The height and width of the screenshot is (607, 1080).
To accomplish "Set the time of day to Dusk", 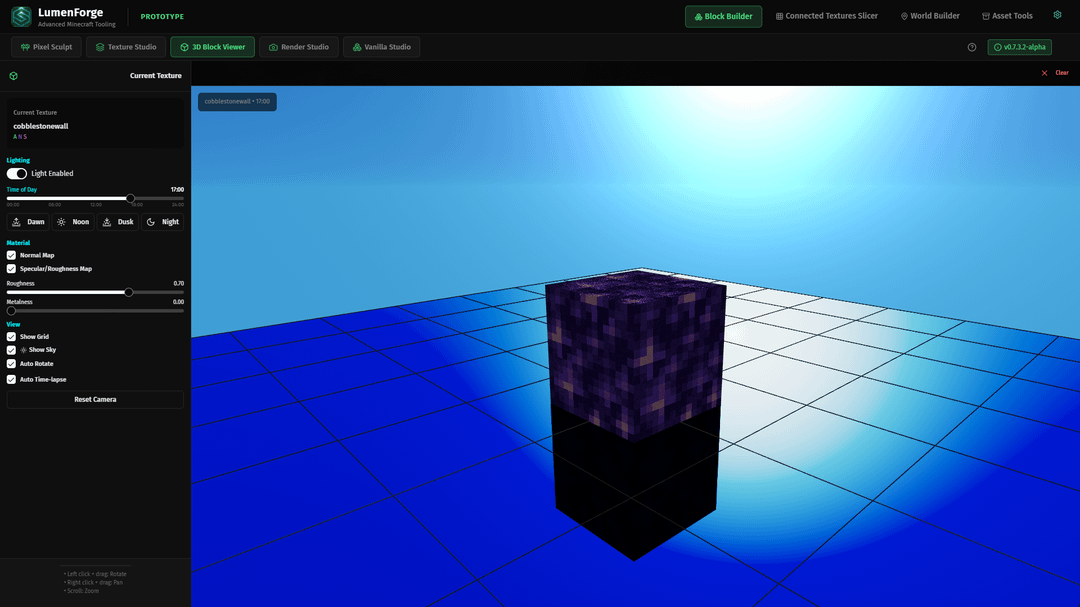I will coord(118,222).
